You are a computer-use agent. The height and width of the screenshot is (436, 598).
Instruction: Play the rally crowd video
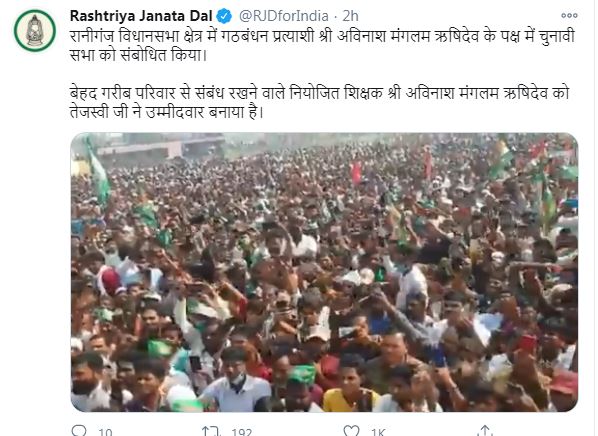[x=324, y=272]
